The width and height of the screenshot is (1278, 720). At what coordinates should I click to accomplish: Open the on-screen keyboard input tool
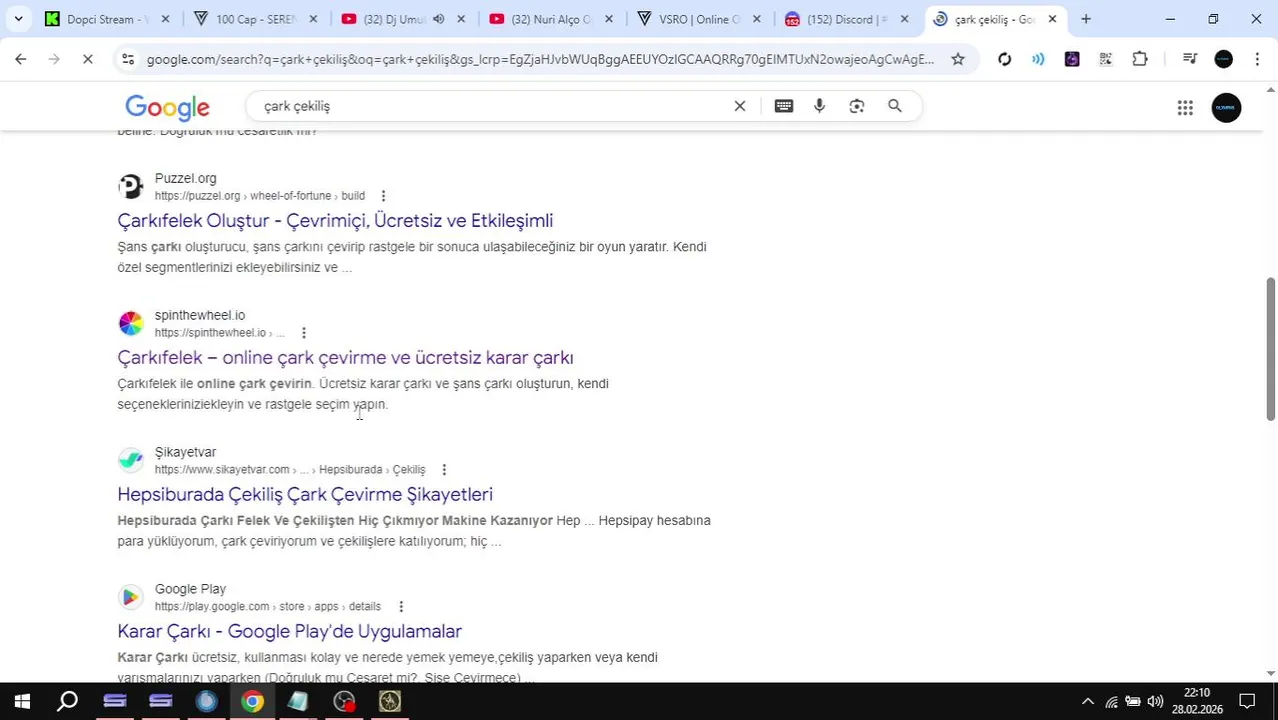(x=784, y=106)
